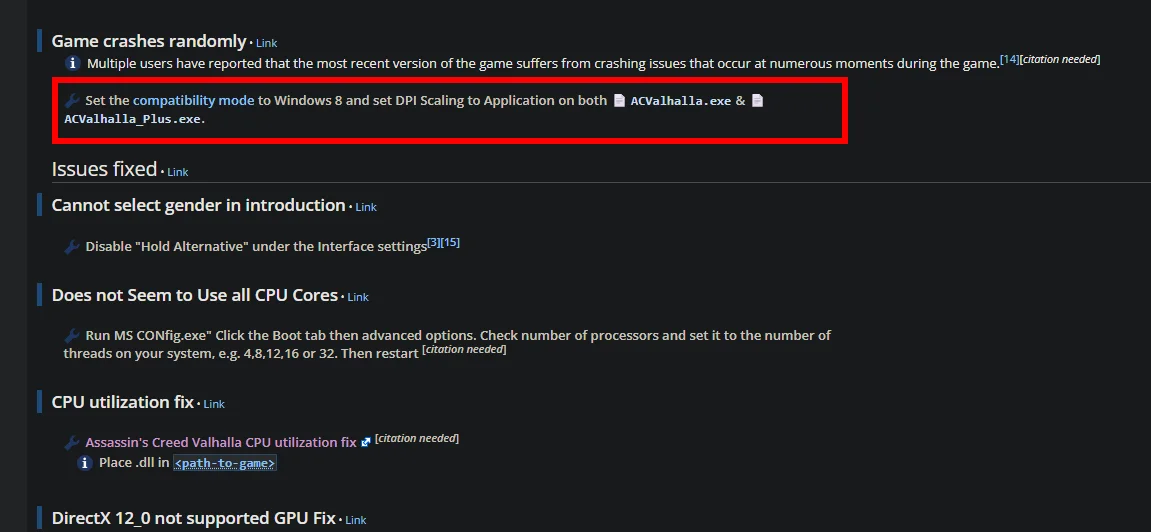Click the external link icon after CPU utilization fix
Screen dimensions: 1151x532
366,442
